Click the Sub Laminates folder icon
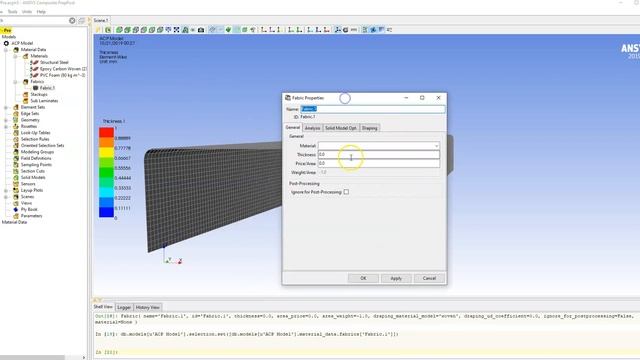This screenshot has width=640, height=360. (25, 101)
